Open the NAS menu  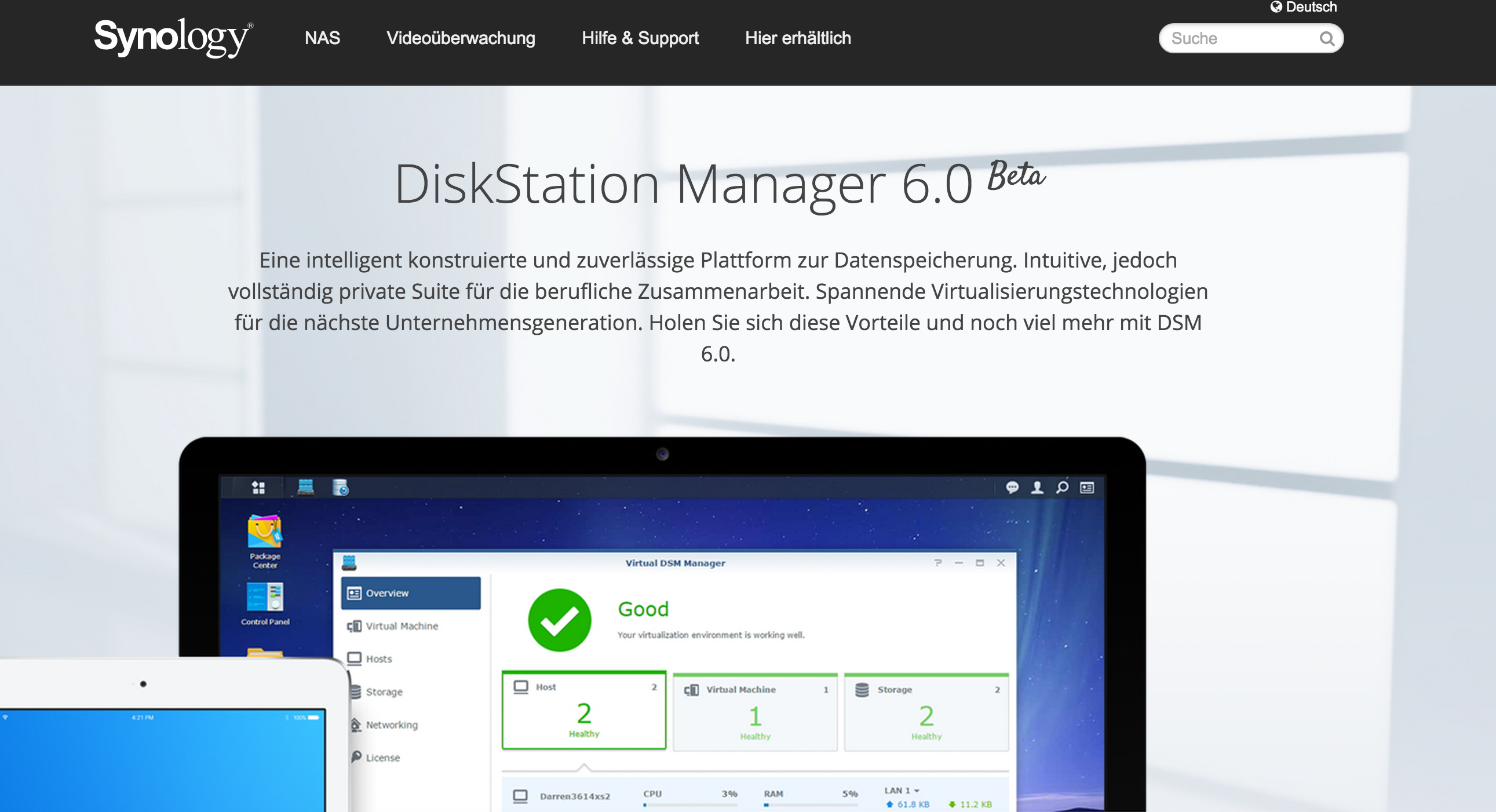322,38
